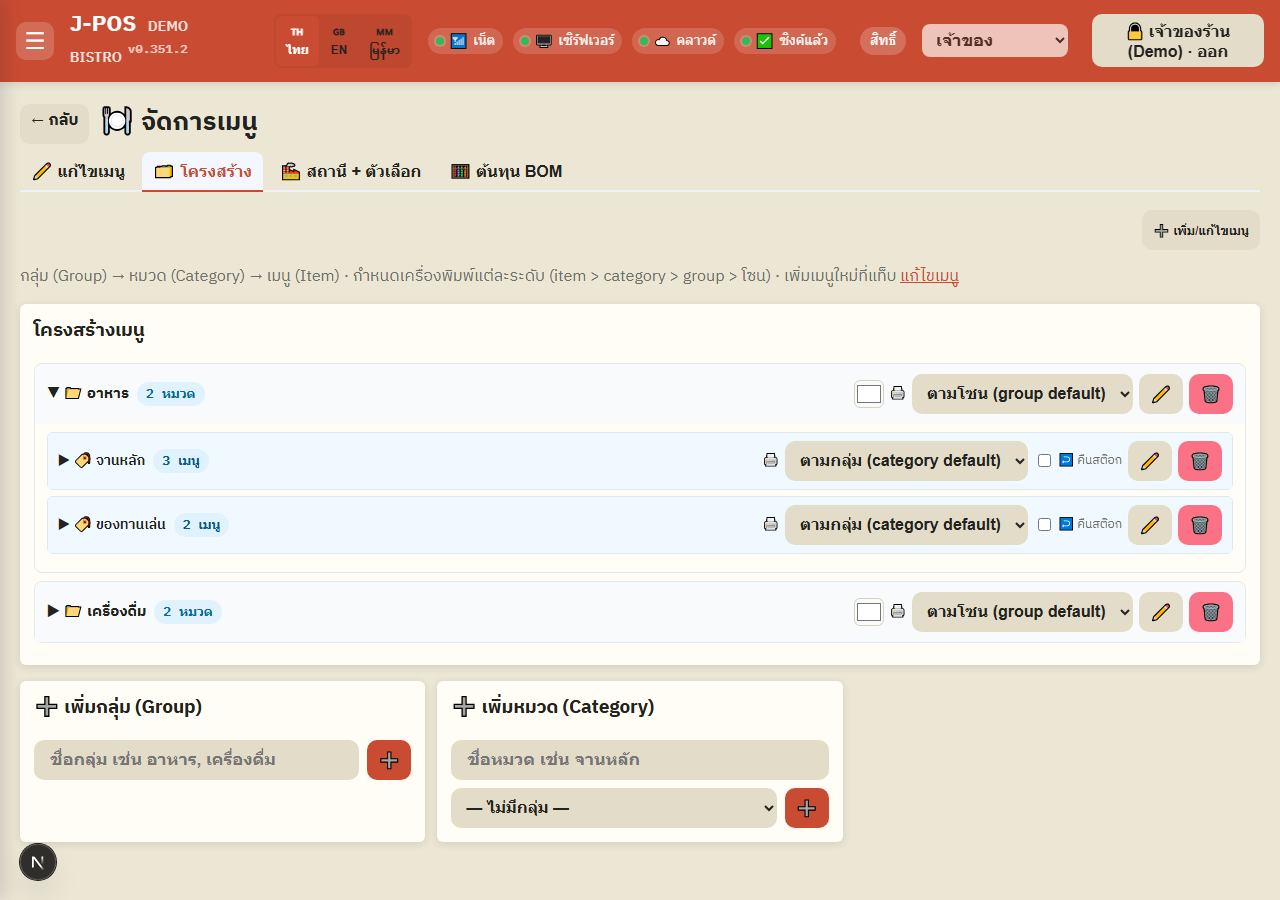
Task: Switch to the แก้ไขเมนู tab
Action: point(79,171)
